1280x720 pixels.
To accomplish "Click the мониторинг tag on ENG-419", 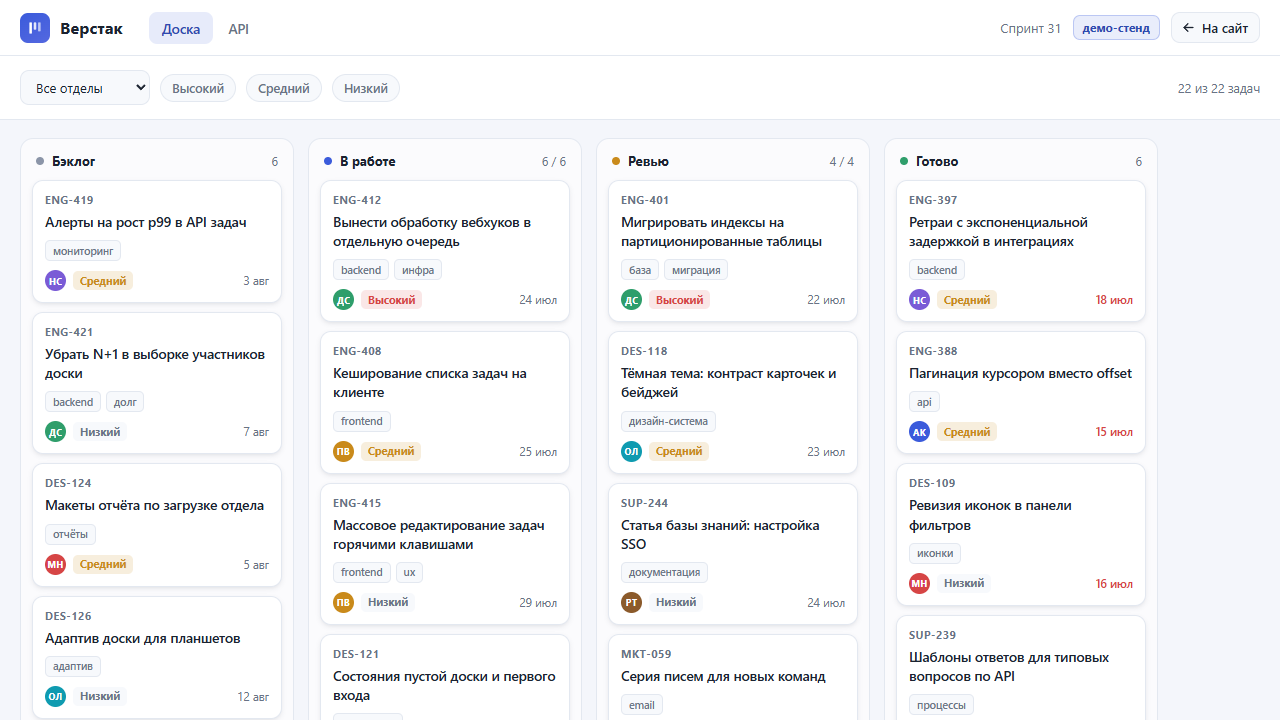I will click(83, 250).
